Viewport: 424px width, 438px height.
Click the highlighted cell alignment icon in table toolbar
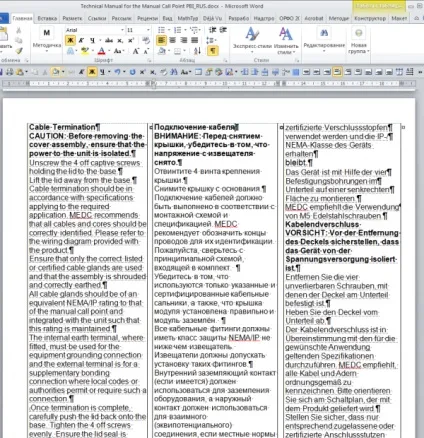click(337, 72)
